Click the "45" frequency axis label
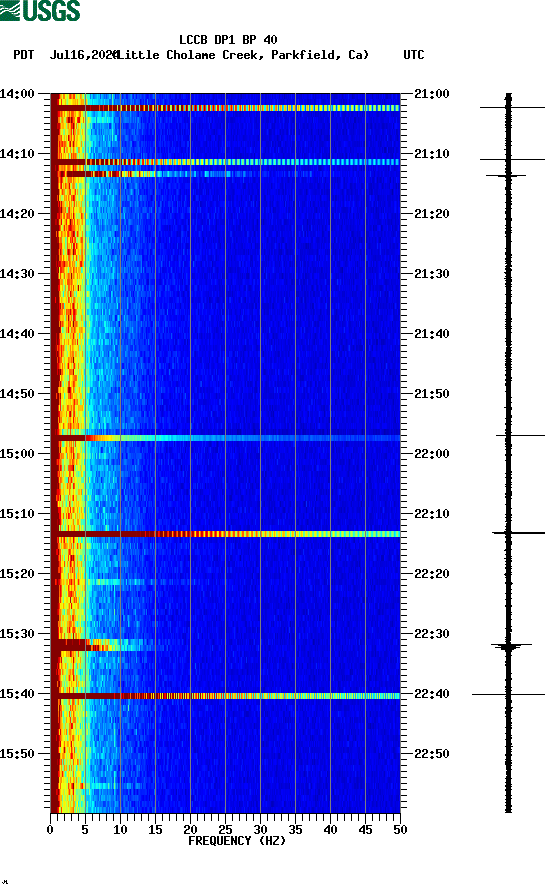Image resolution: width=552 pixels, height=893 pixels. [365, 830]
